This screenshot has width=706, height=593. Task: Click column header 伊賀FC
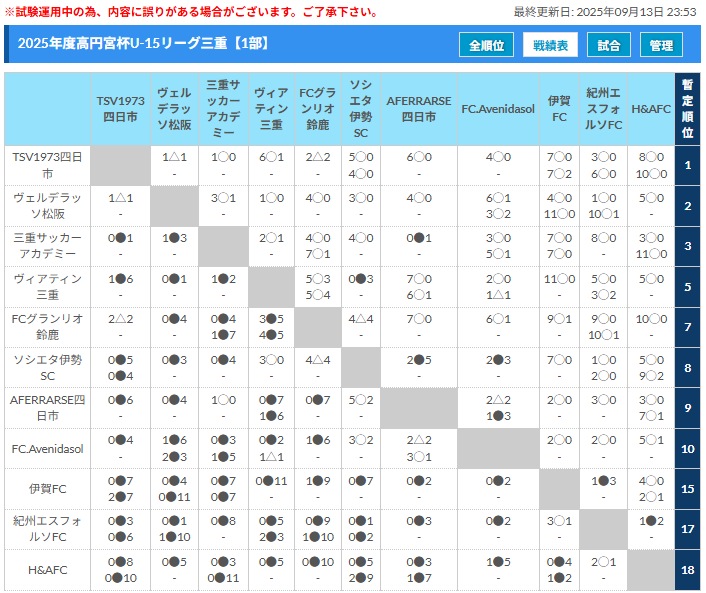559,109
